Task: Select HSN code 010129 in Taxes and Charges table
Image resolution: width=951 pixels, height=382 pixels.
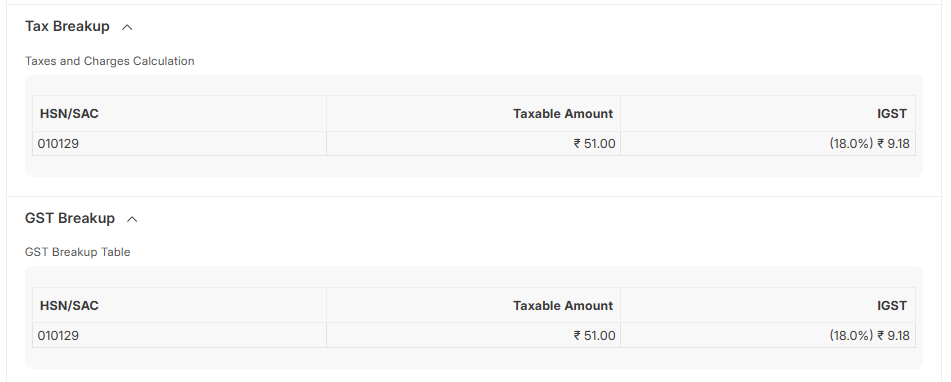Action: click(x=58, y=144)
